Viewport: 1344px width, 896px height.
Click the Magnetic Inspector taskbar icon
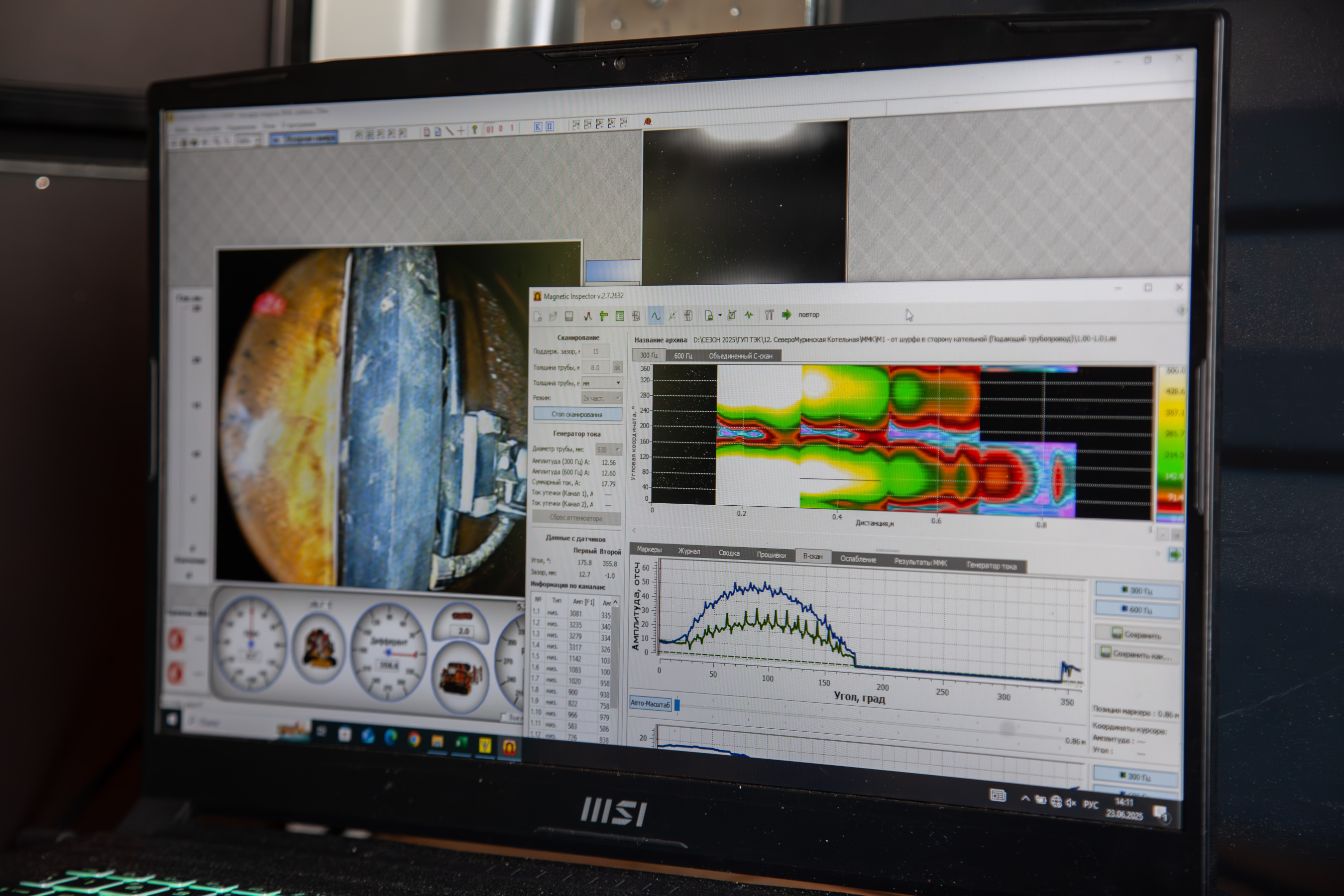509,747
